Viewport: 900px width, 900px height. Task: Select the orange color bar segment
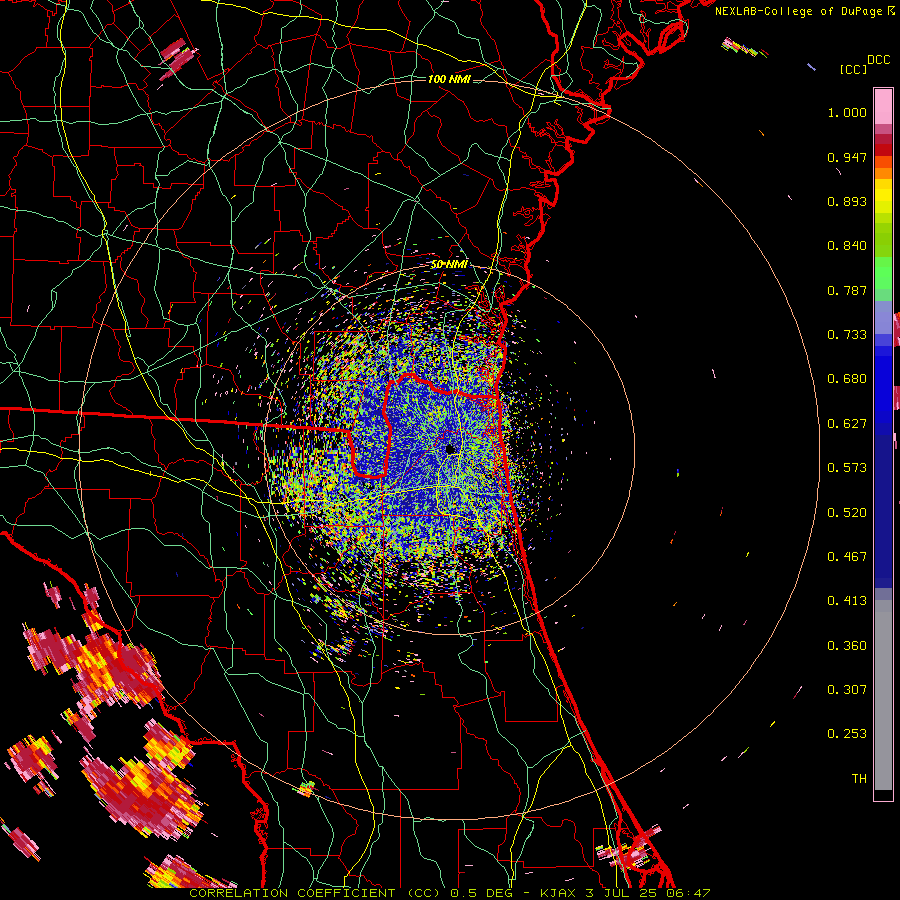point(883,173)
